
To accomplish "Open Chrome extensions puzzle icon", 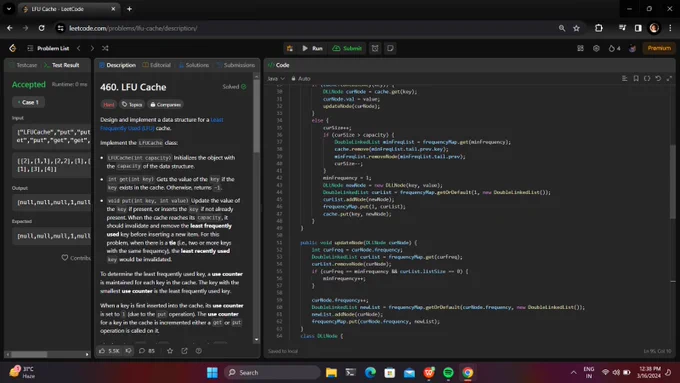I will point(599,28).
